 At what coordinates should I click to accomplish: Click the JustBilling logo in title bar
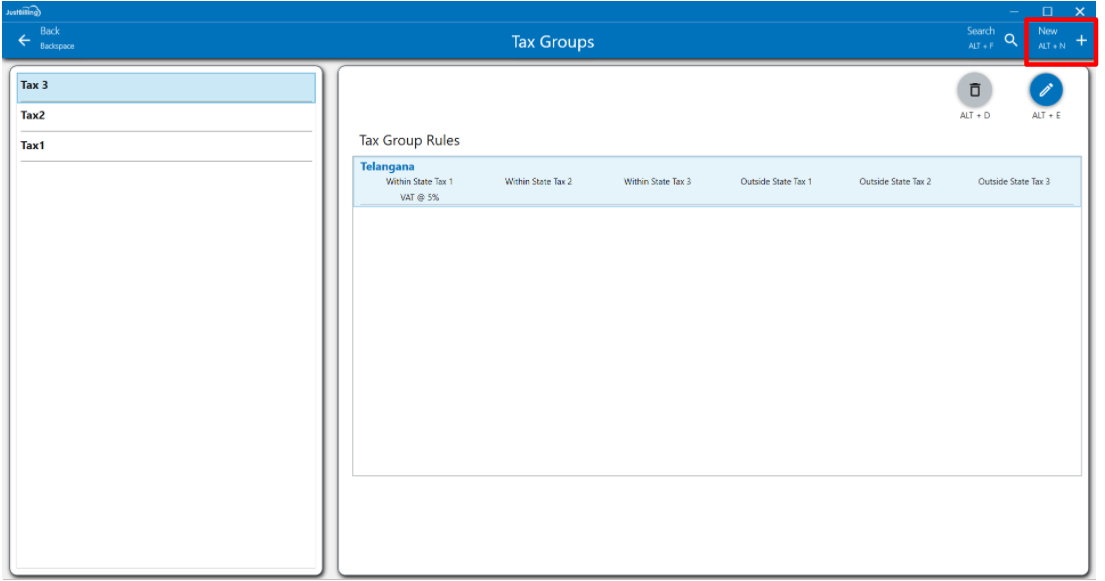[23, 11]
